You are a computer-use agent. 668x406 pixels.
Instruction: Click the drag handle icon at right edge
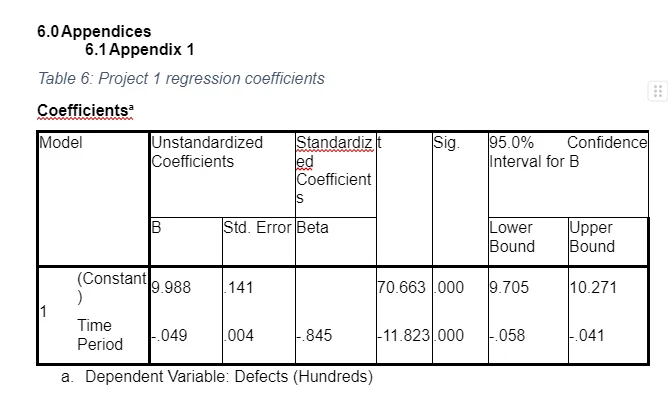pos(657,91)
